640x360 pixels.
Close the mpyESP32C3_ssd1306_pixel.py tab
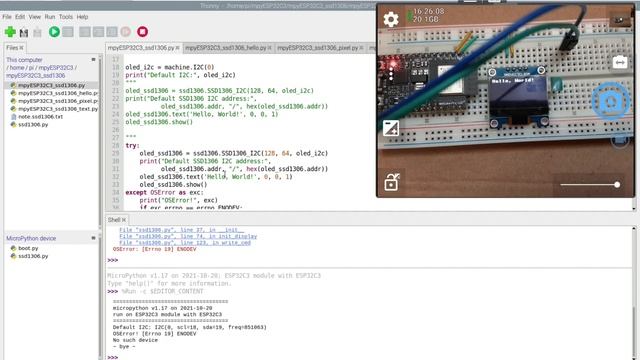tap(361, 48)
